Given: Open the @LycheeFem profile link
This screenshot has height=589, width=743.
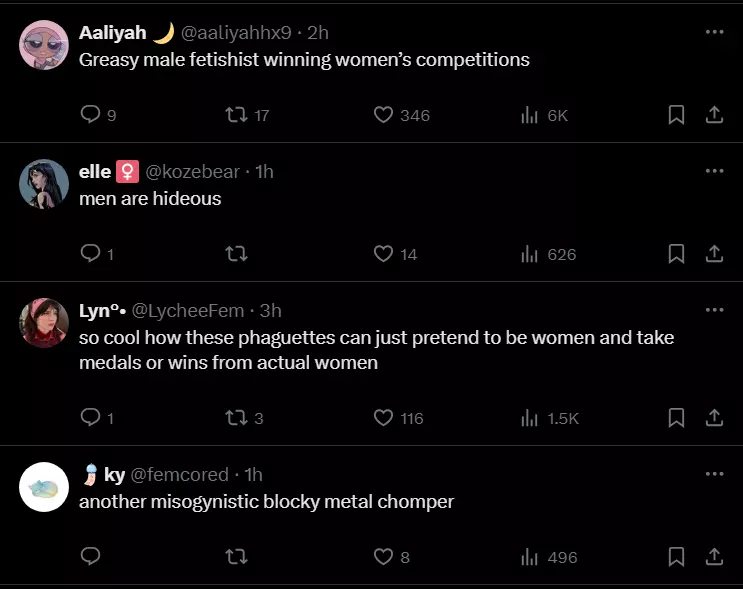Looking at the screenshot, I should pos(188,311).
